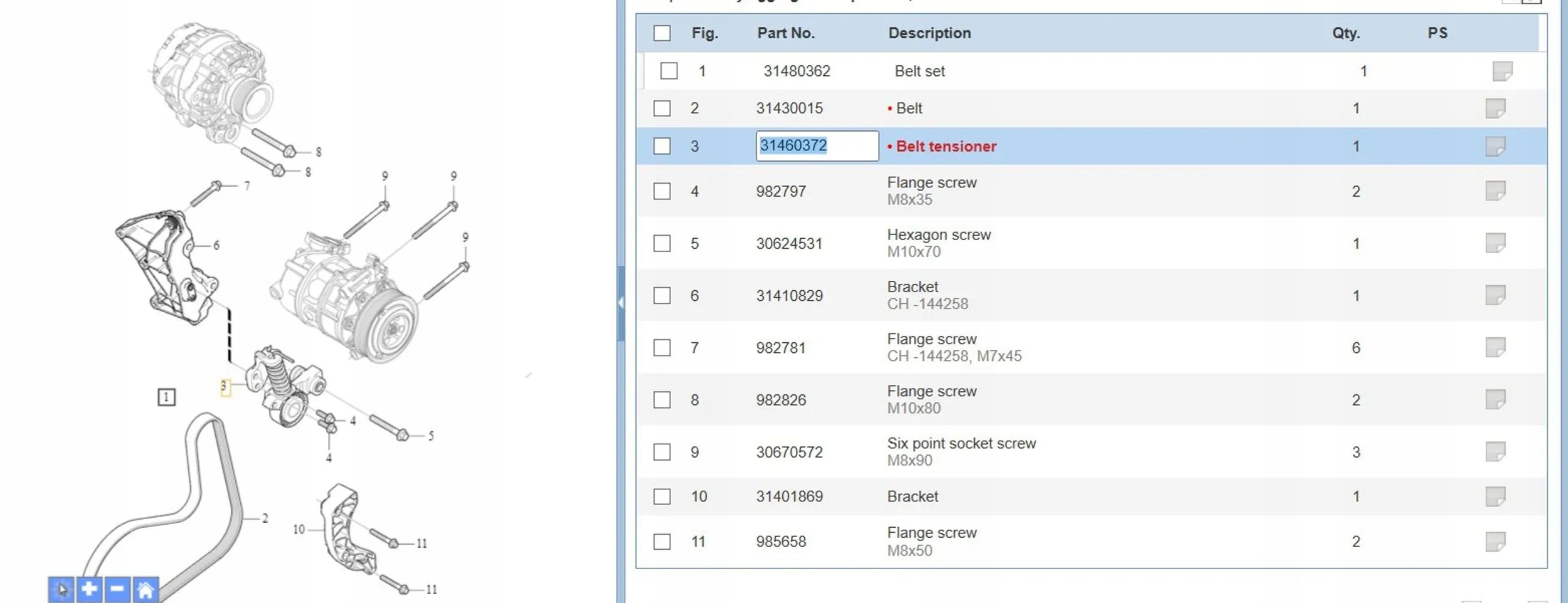Check the box for Flange screw M8x35
This screenshot has width=1568, height=603.
(662, 191)
